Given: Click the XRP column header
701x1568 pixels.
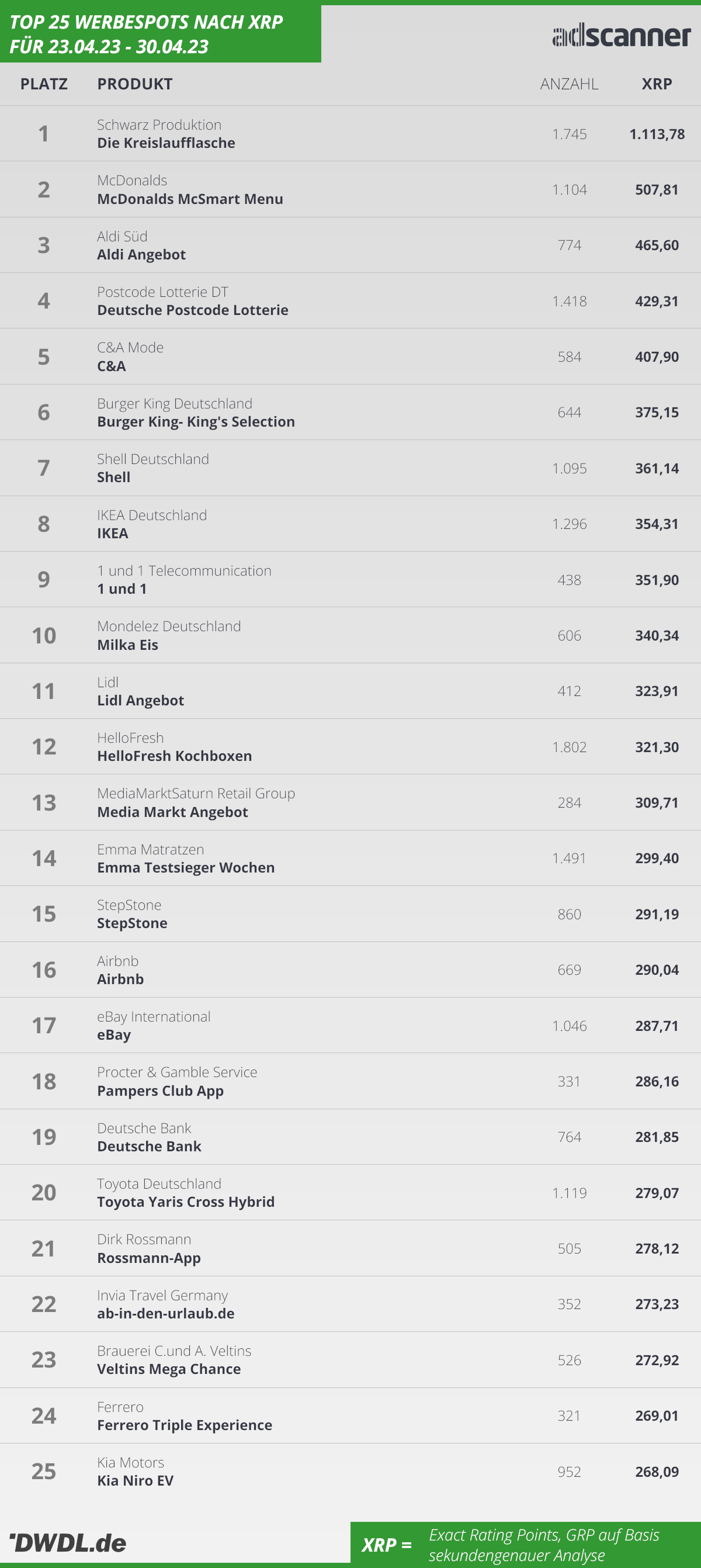Looking at the screenshot, I should tap(657, 84).
